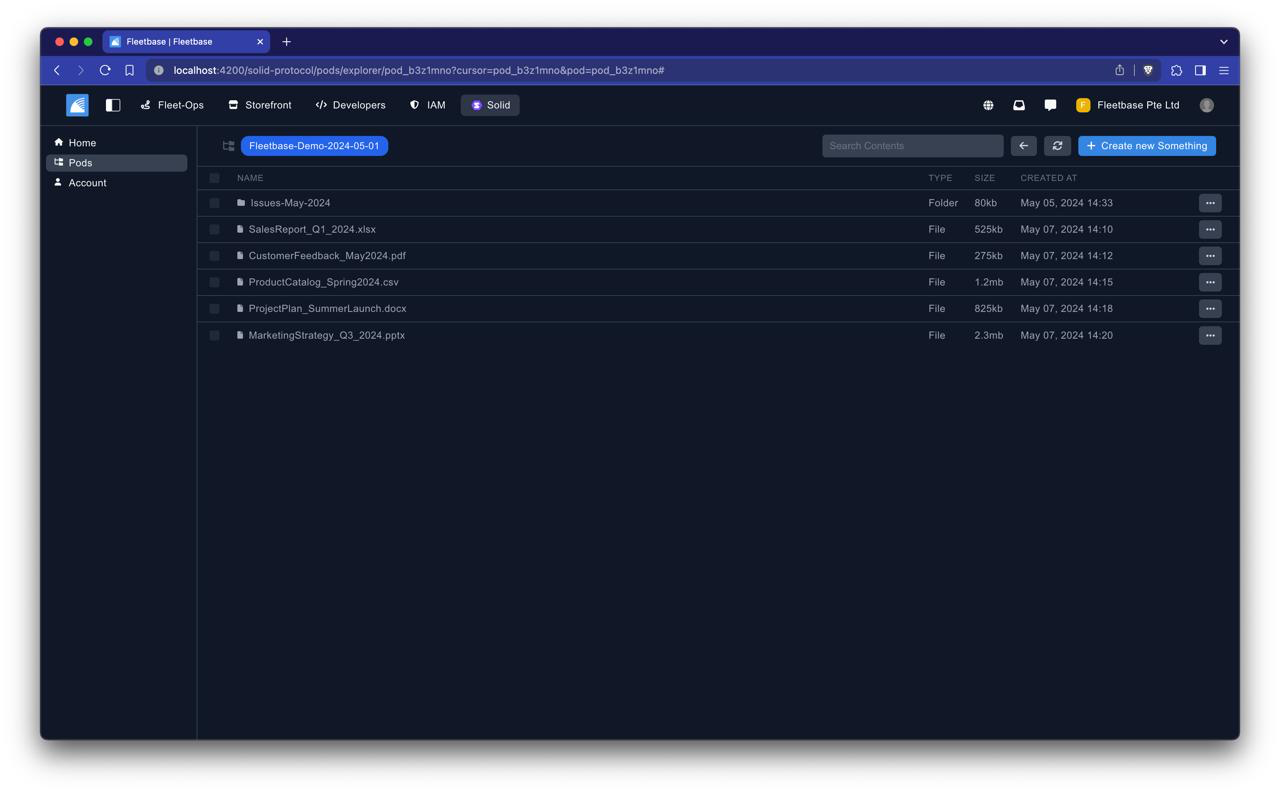Select Pods in the sidebar
1280x793 pixels.
click(116, 163)
